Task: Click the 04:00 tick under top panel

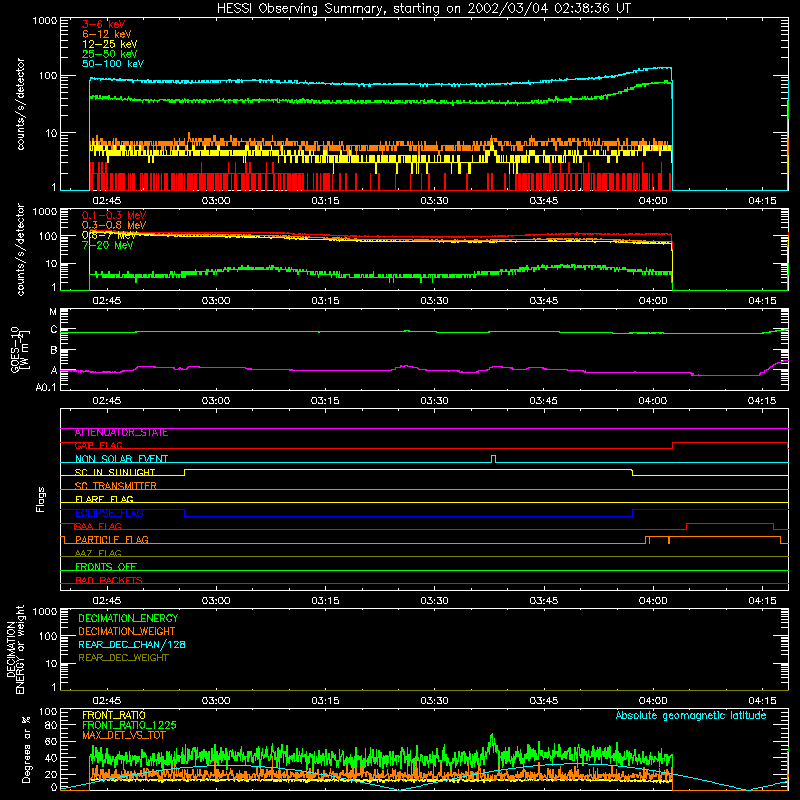Action: 653,201
